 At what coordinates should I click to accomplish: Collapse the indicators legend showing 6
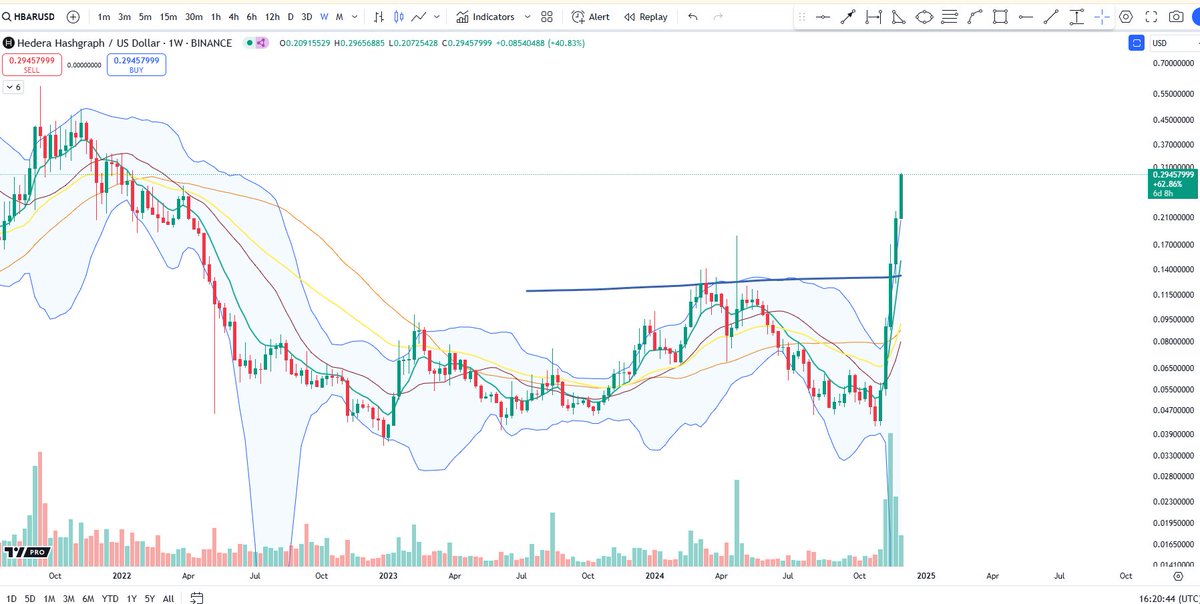pyautogui.click(x=13, y=88)
